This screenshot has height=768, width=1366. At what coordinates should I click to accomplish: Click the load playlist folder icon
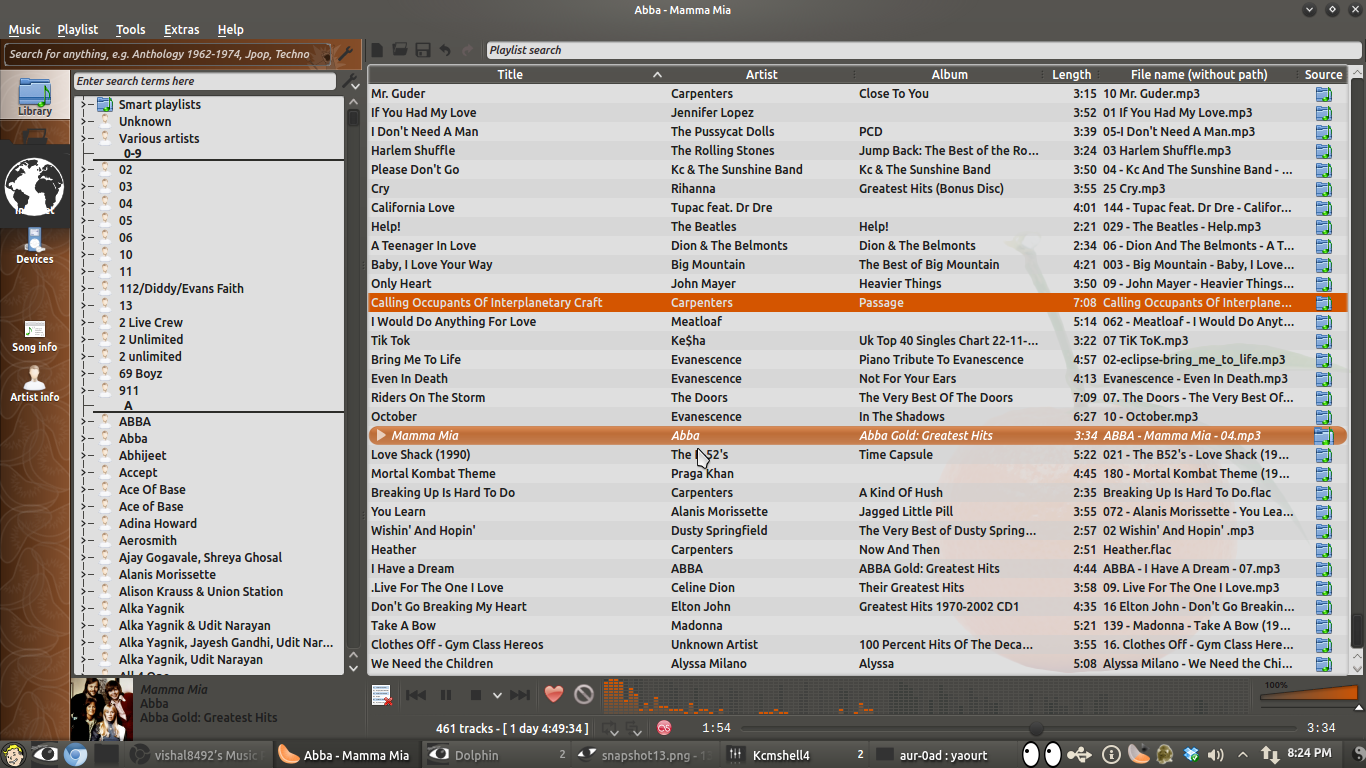coord(400,50)
